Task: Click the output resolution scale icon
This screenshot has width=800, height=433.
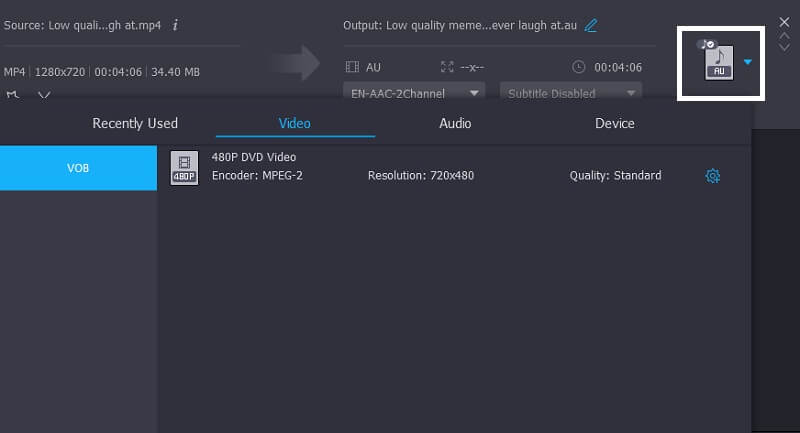Action: tap(446, 67)
